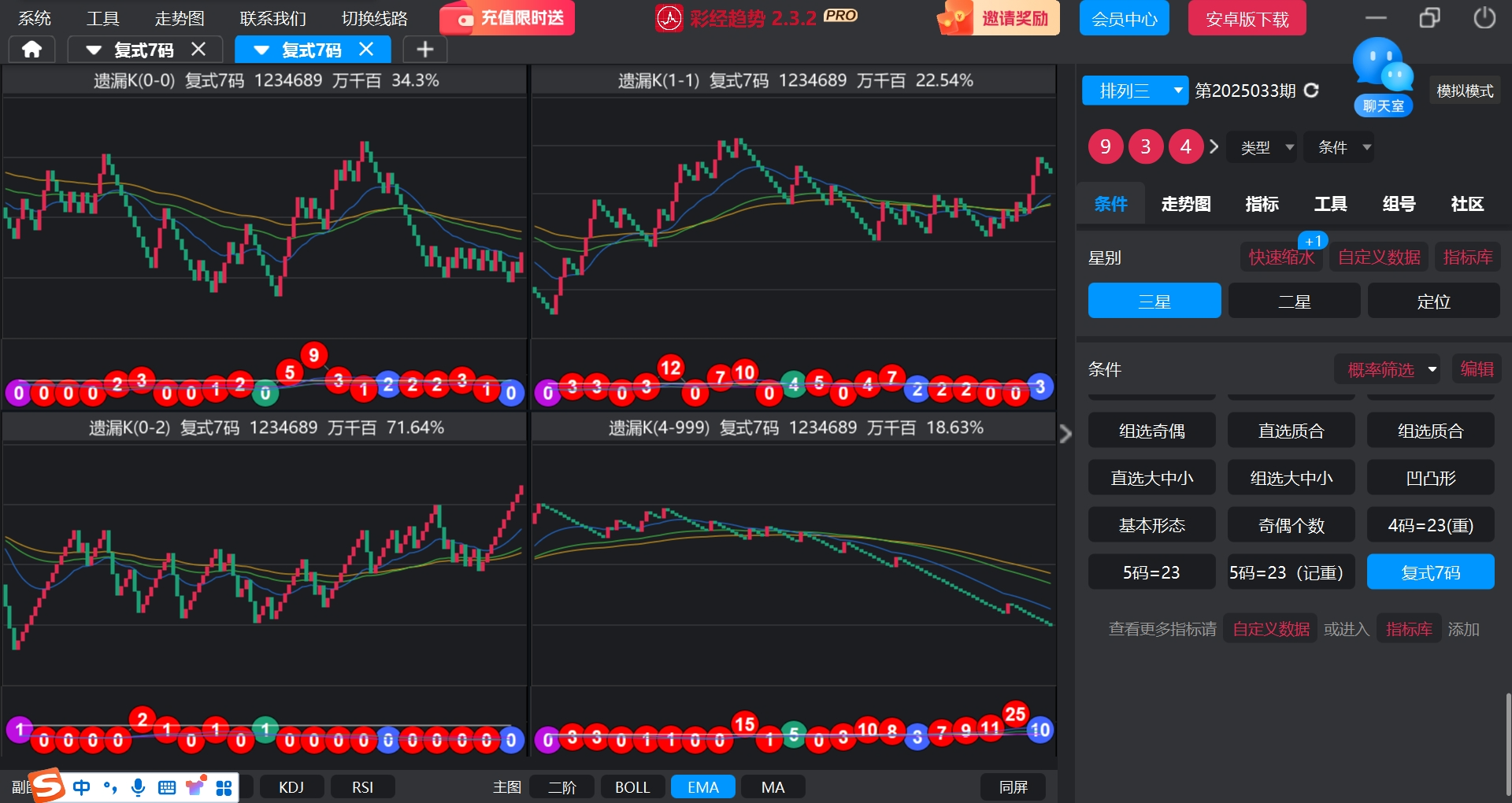Open the 排列三 lottery dropdown
This screenshot has height=803, width=1512.
pyautogui.click(x=1135, y=91)
